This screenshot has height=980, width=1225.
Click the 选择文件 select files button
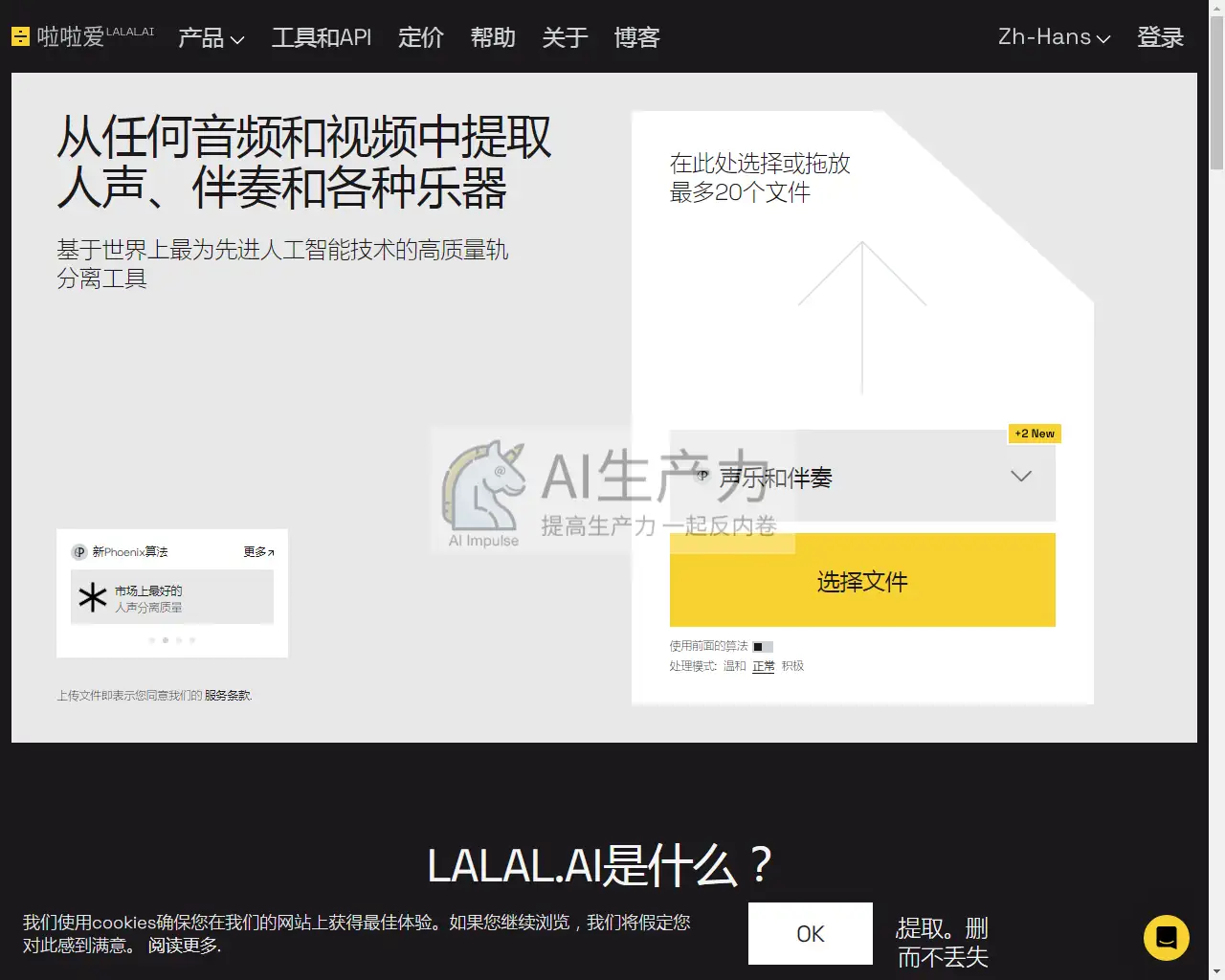(x=862, y=580)
